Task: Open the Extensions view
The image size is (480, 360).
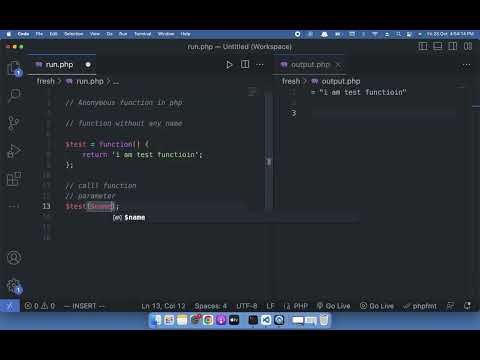Action: point(14,179)
